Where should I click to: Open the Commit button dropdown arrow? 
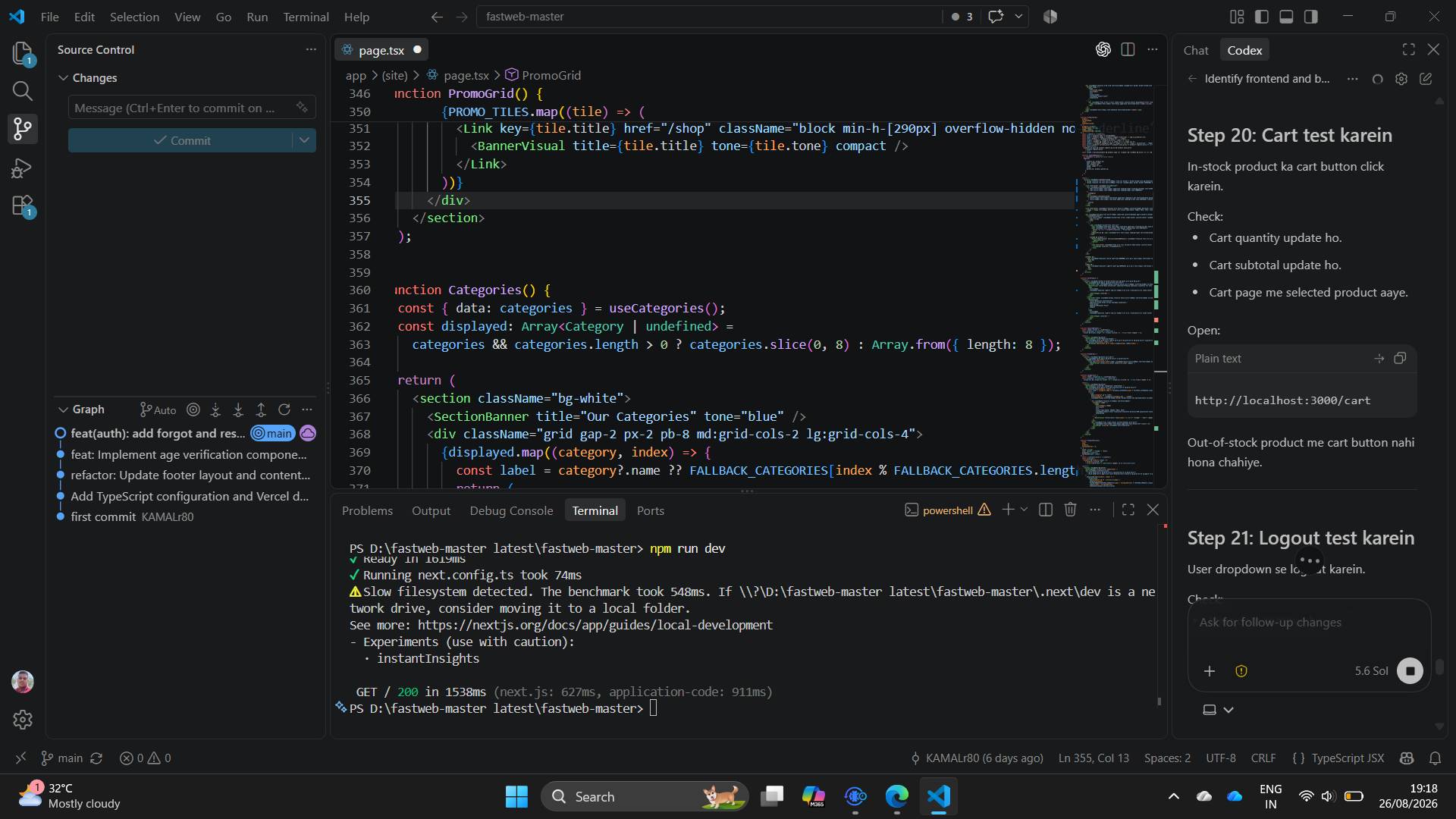click(304, 140)
